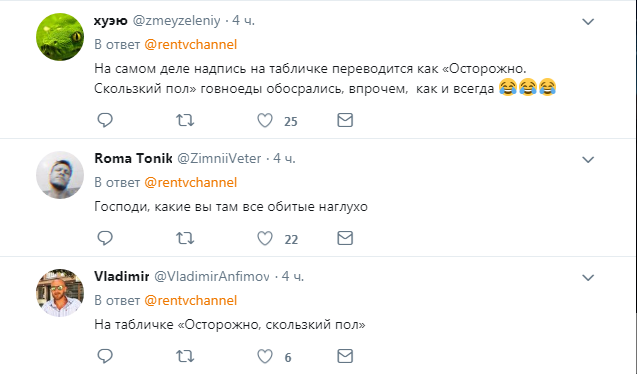
Task: Share Roma Tonik's tweet via message icon
Action: (x=345, y=238)
